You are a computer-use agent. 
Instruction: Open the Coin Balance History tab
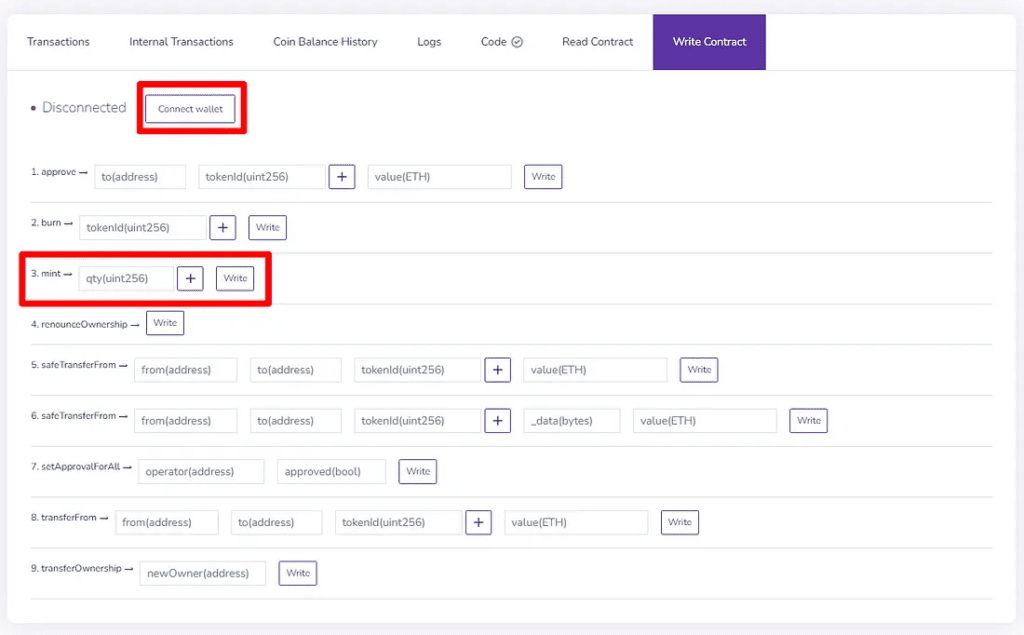click(325, 42)
